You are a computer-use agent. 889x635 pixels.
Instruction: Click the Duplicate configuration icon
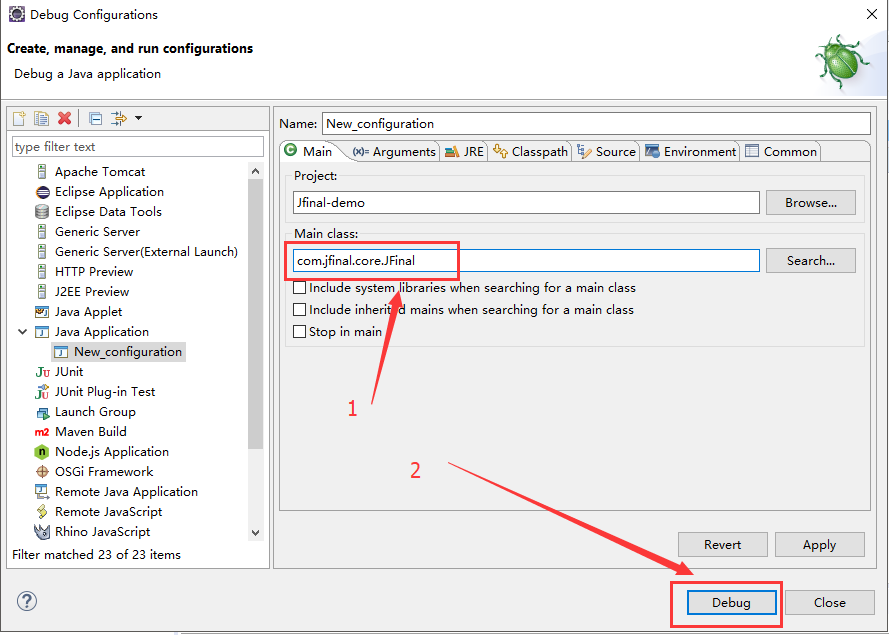tap(41, 118)
